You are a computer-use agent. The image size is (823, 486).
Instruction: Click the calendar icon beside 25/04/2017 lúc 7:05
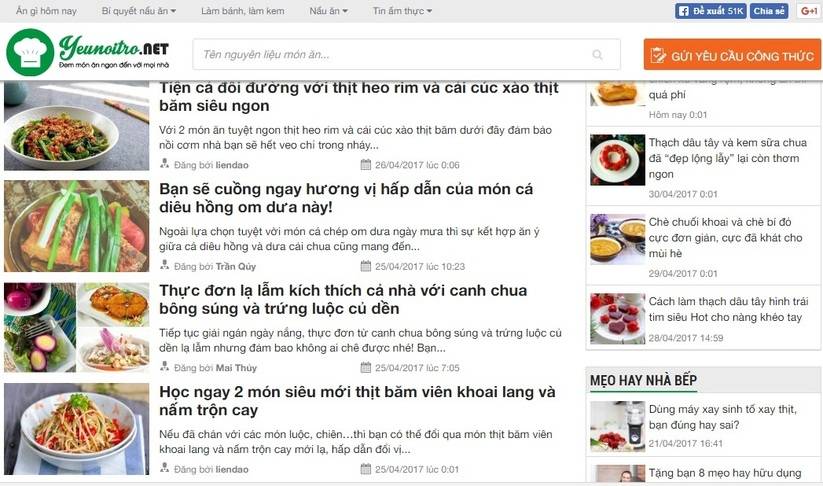366,367
